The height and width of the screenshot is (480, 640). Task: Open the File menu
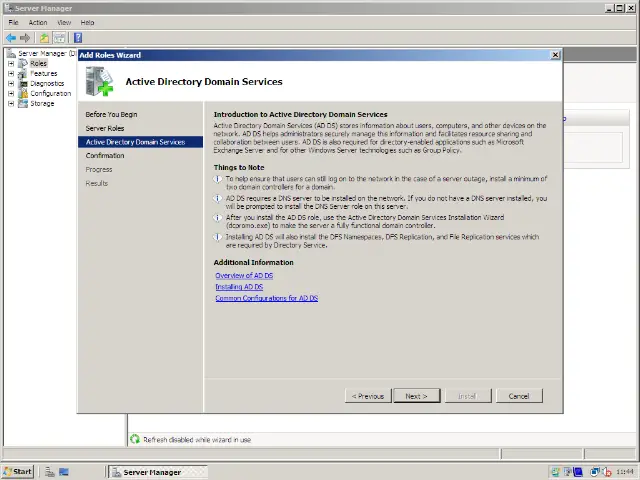(x=13, y=22)
